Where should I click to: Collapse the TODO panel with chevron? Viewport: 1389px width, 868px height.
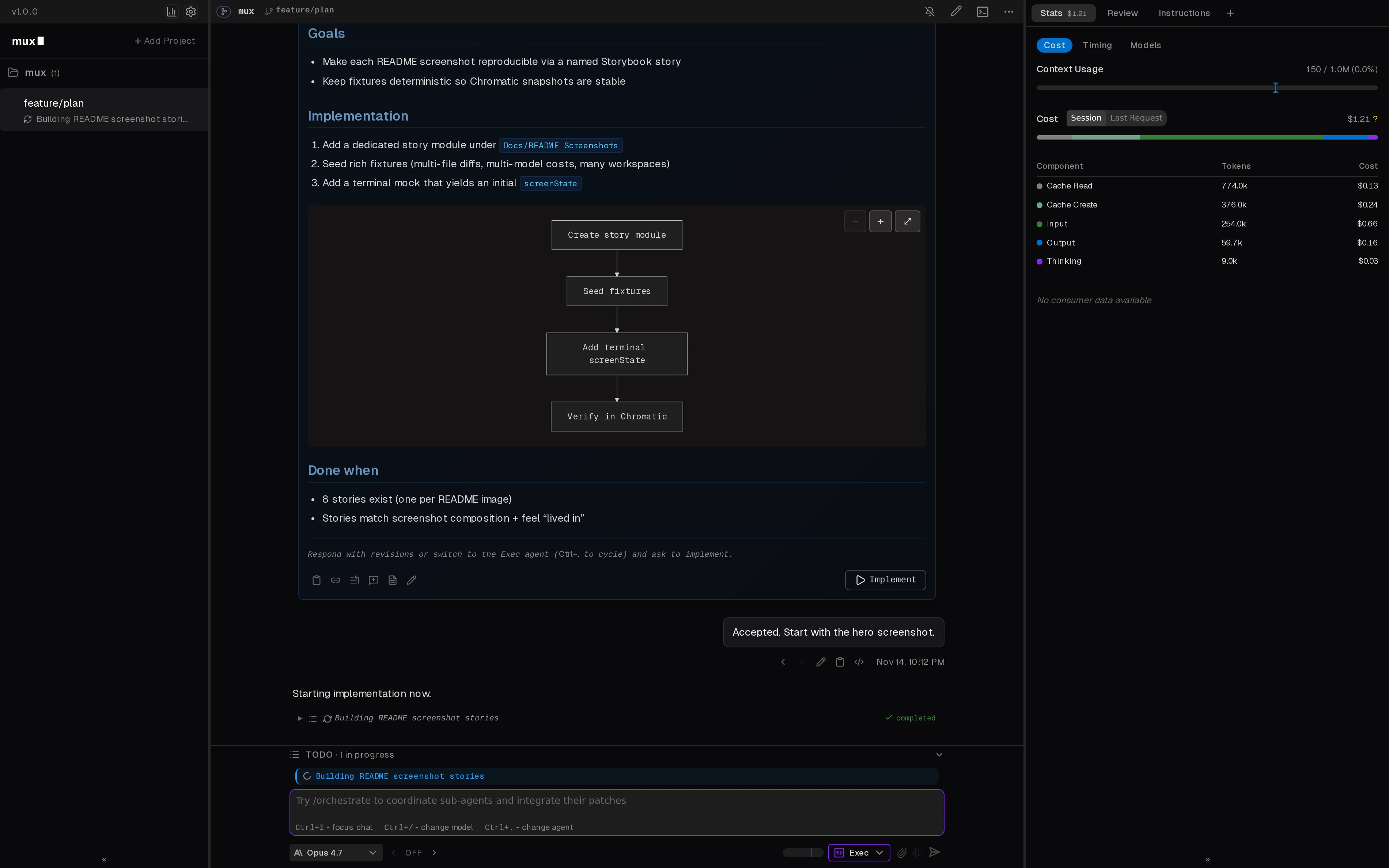939,754
